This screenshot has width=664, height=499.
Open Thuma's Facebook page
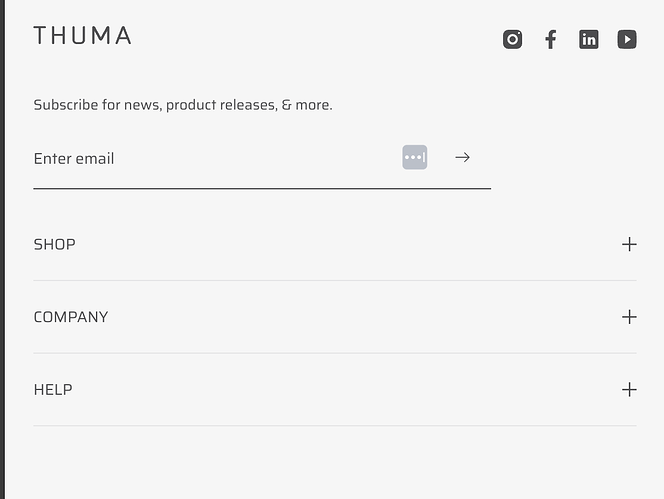(x=550, y=39)
